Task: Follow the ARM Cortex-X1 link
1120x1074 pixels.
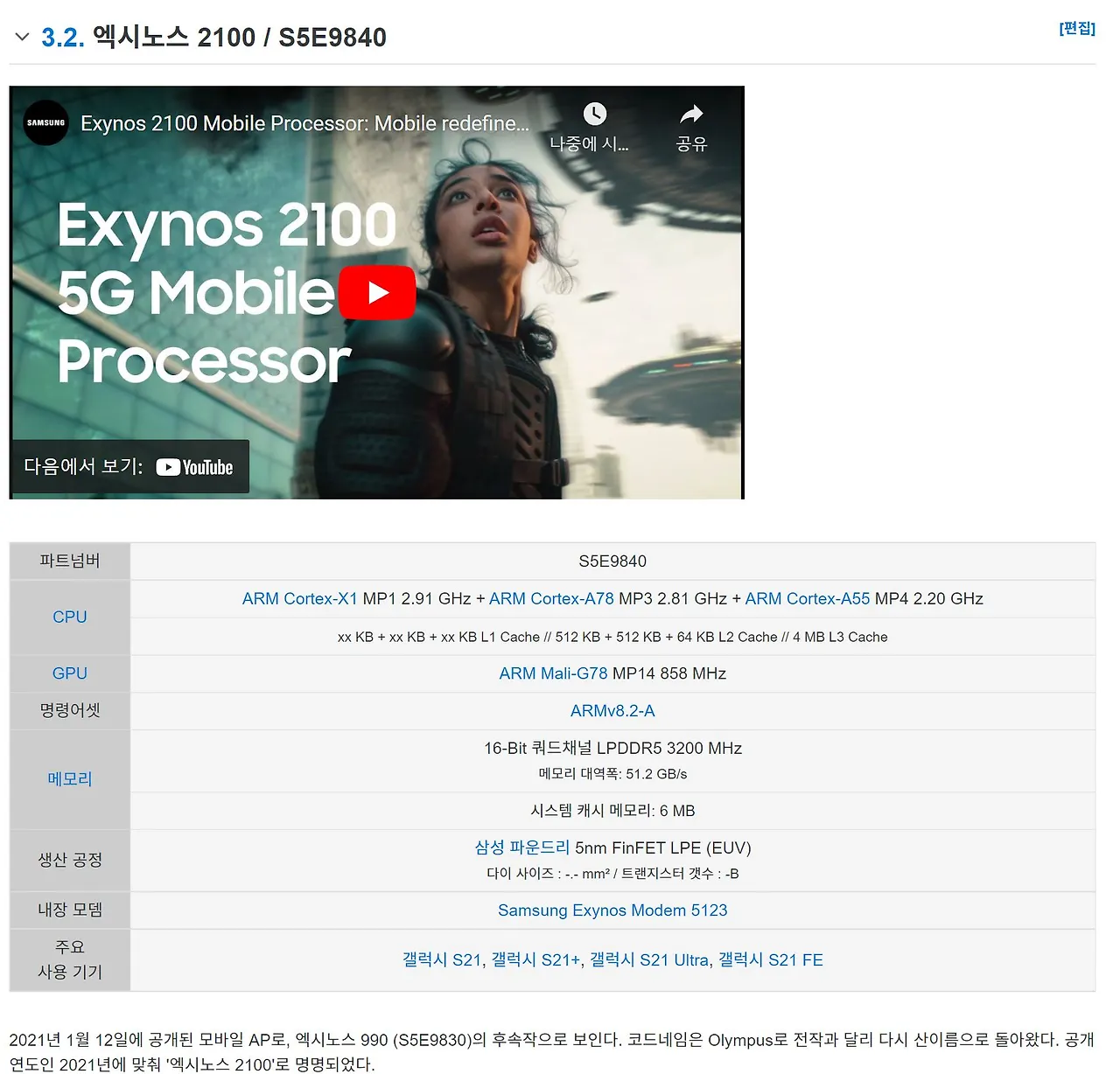Action: tap(300, 599)
